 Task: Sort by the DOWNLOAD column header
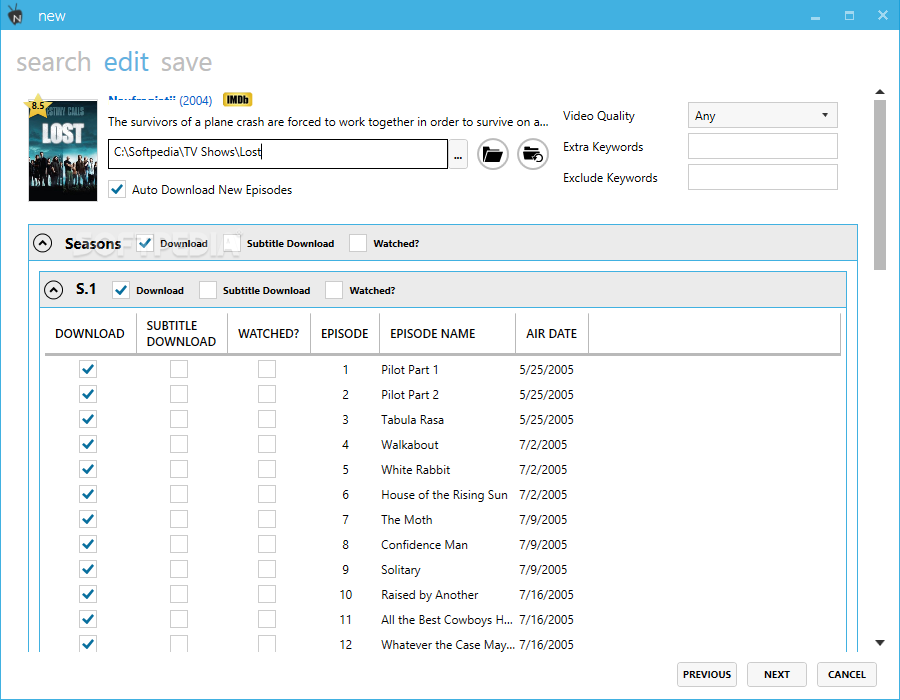coord(90,333)
